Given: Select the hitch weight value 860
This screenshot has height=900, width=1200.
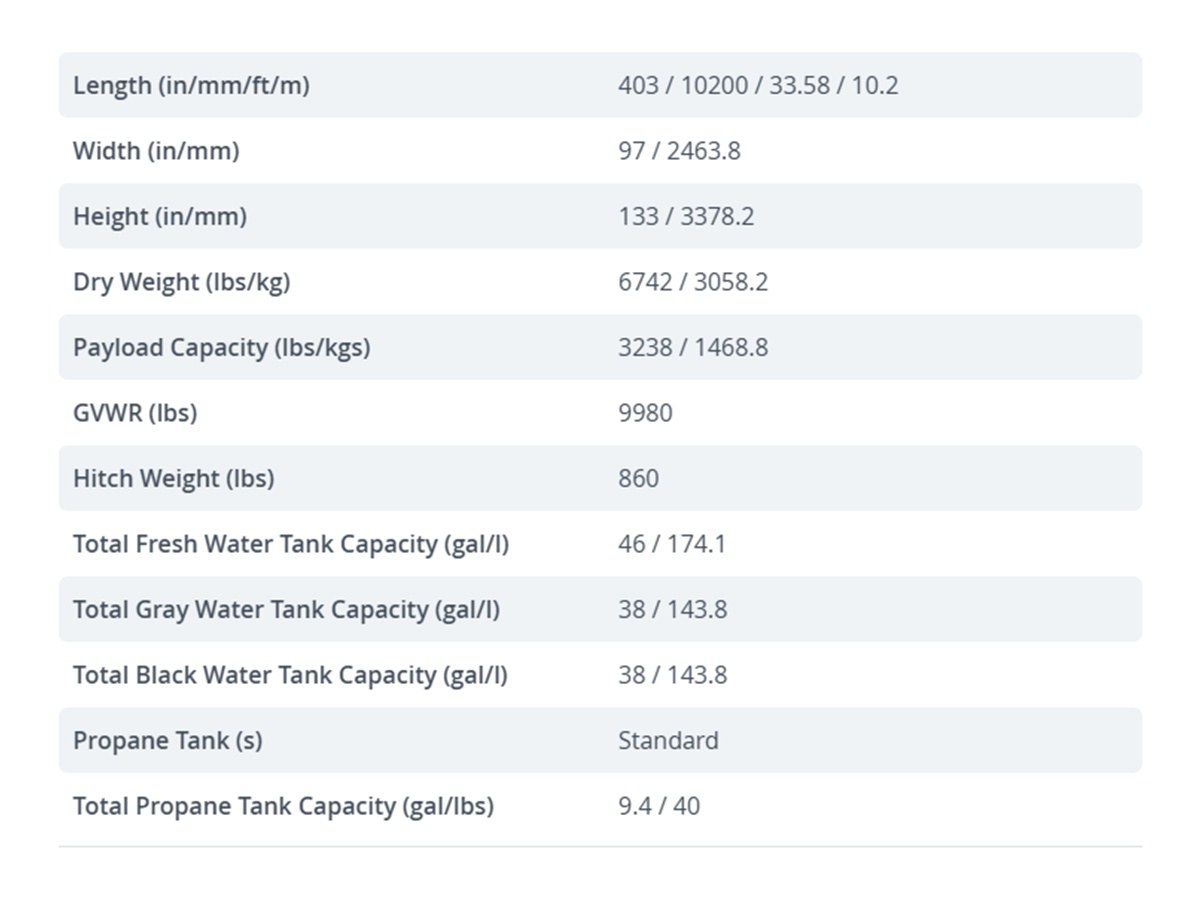Looking at the screenshot, I should 638,479.
